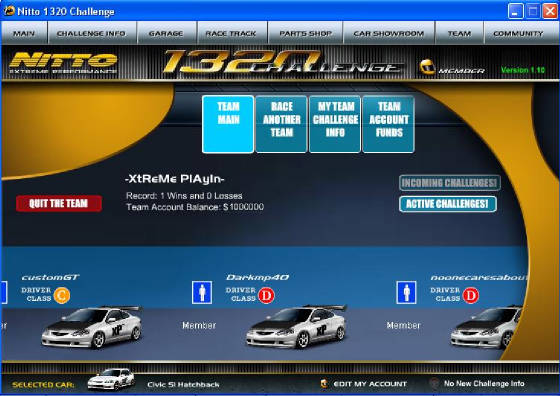The image size is (560, 396).
Task: Click the Darkmp40 member profile icon
Action: point(202,292)
